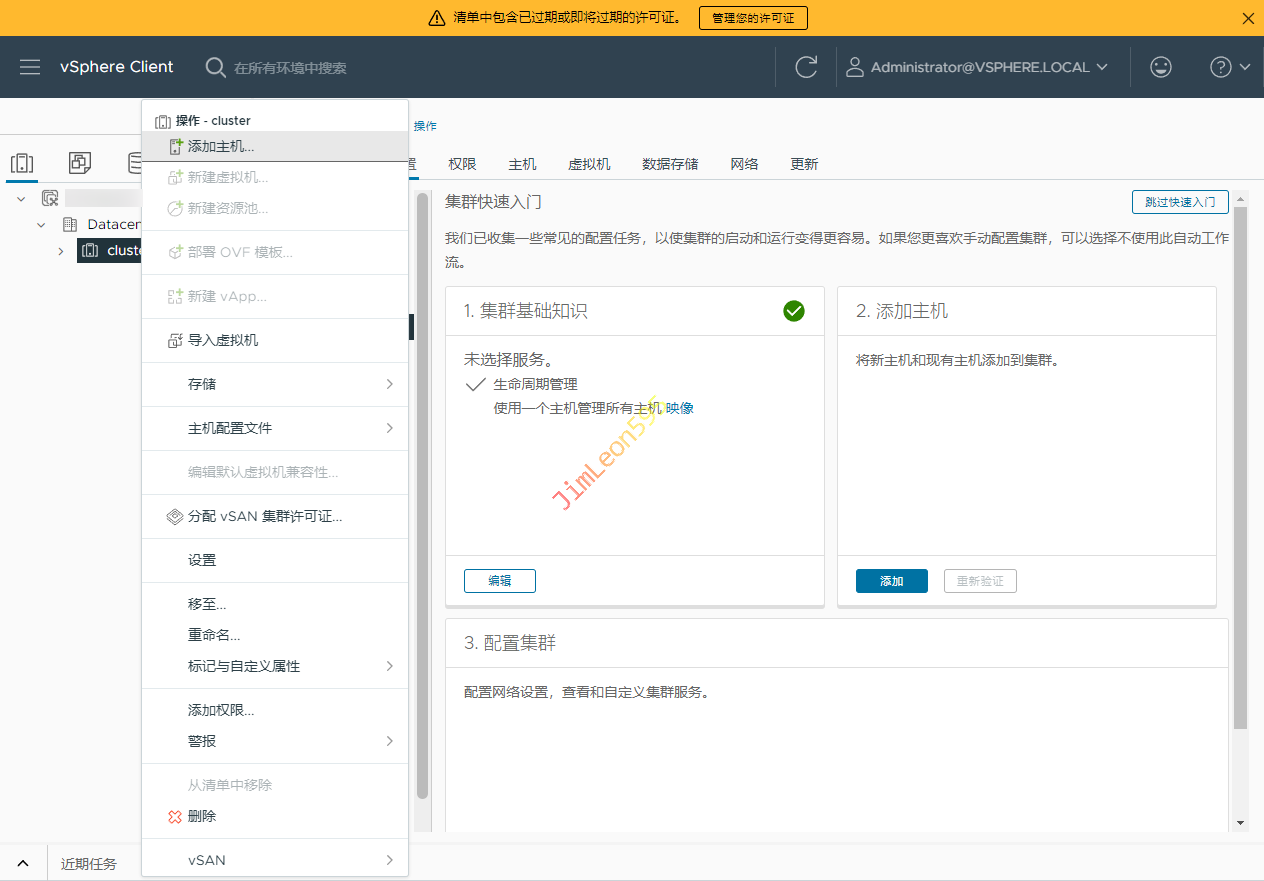The width and height of the screenshot is (1264, 881).
Task: Click the blue Add button
Action: coord(891,581)
